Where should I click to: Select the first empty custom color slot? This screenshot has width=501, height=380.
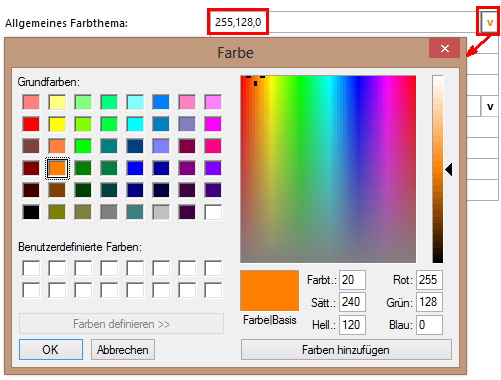click(x=31, y=268)
